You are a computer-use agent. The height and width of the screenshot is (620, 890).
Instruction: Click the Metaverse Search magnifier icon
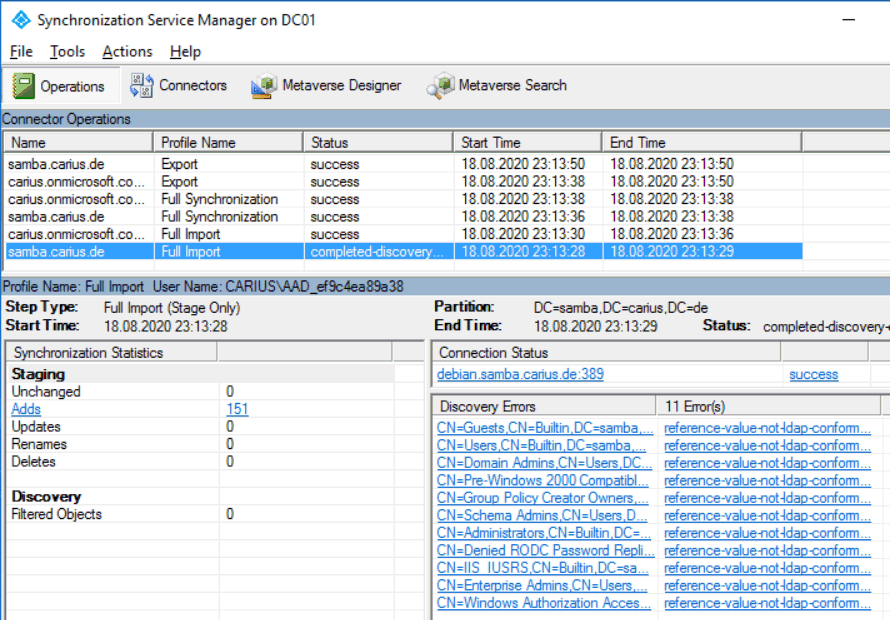tap(440, 86)
